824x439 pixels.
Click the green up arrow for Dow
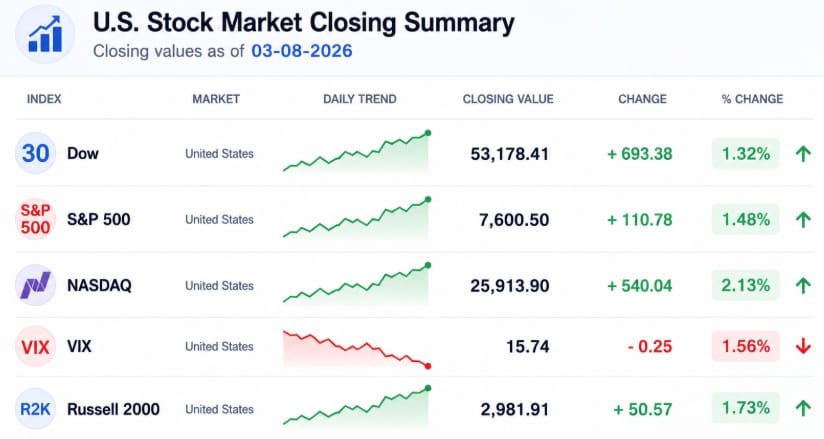(x=803, y=154)
